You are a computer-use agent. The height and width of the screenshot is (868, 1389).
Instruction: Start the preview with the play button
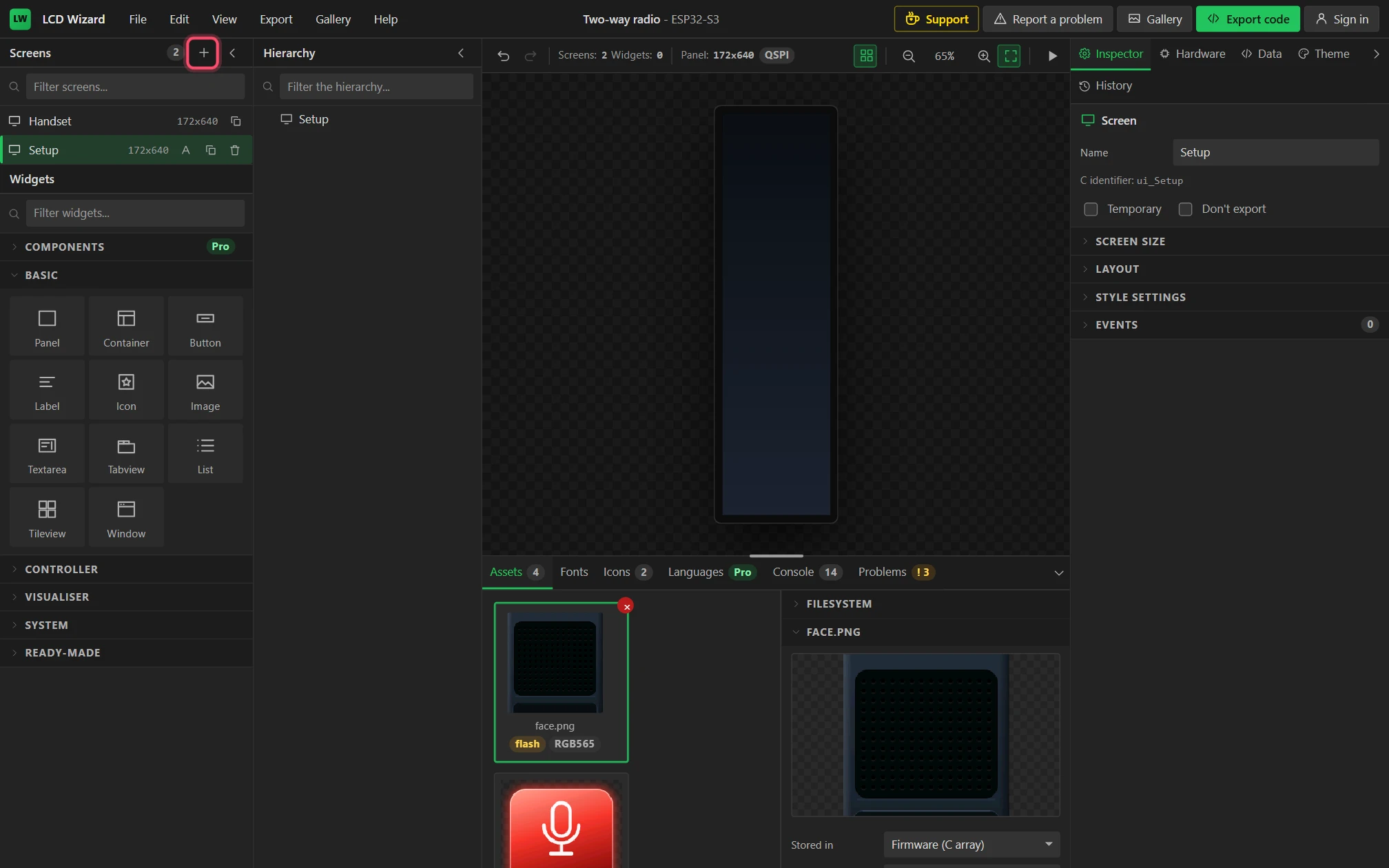pyautogui.click(x=1052, y=56)
